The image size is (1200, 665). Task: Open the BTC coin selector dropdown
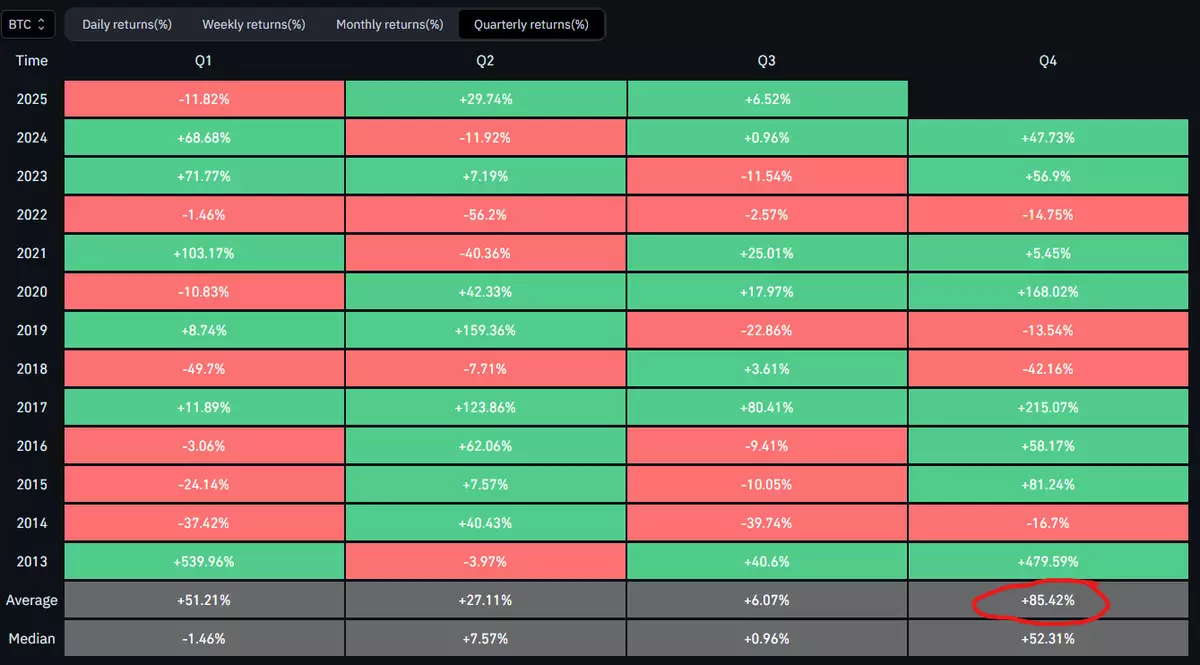tap(30, 23)
